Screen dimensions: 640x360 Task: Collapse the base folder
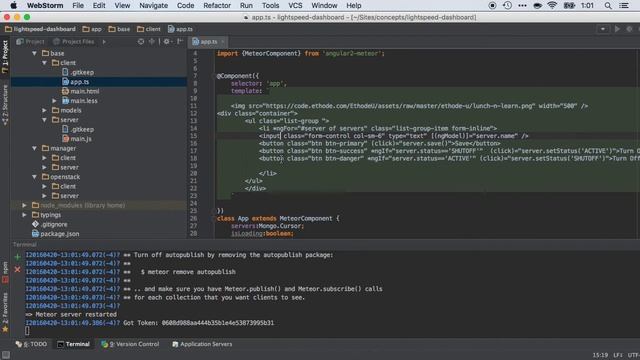point(35,53)
